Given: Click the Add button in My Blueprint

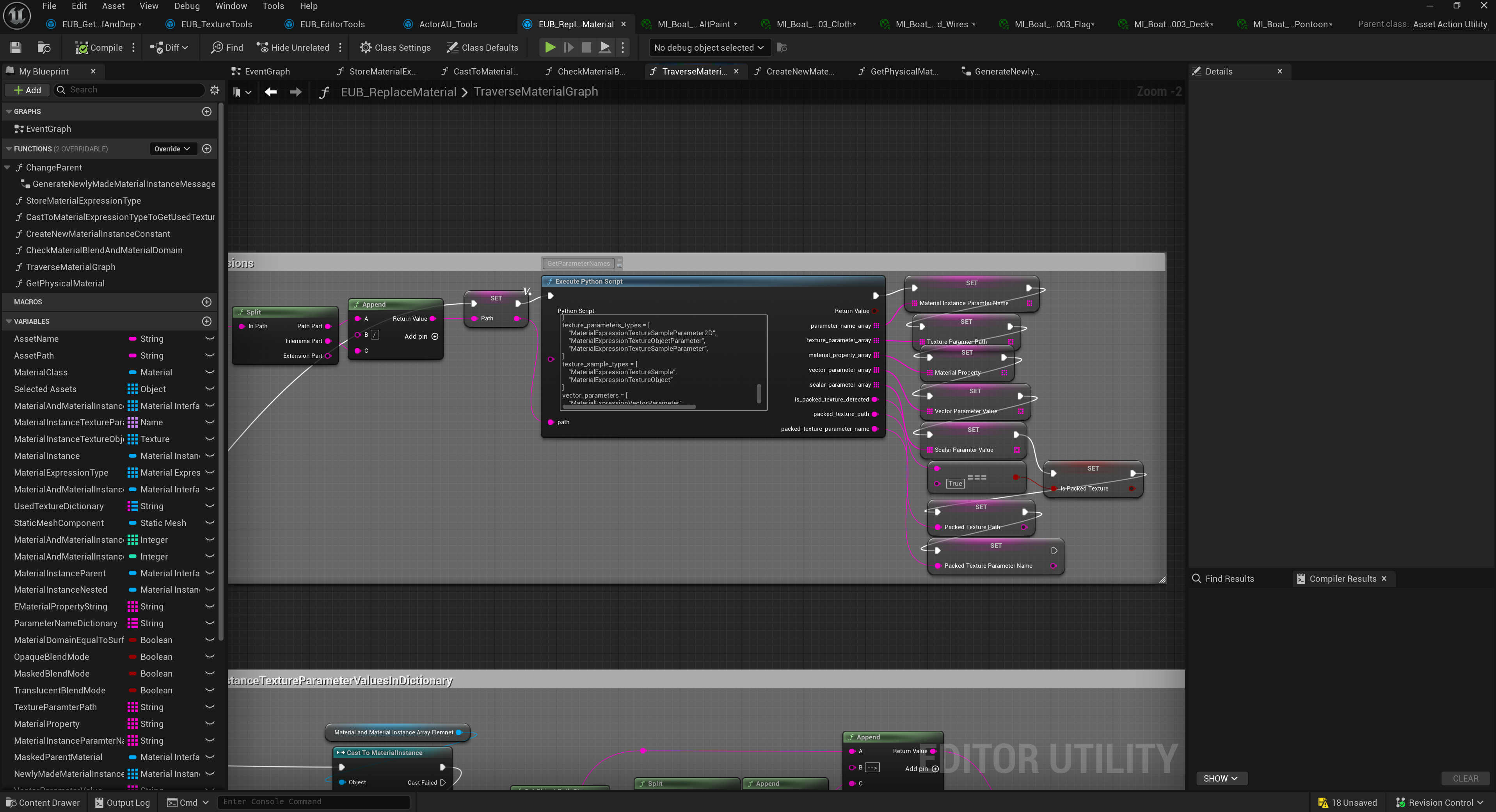Looking at the screenshot, I should click(x=27, y=90).
